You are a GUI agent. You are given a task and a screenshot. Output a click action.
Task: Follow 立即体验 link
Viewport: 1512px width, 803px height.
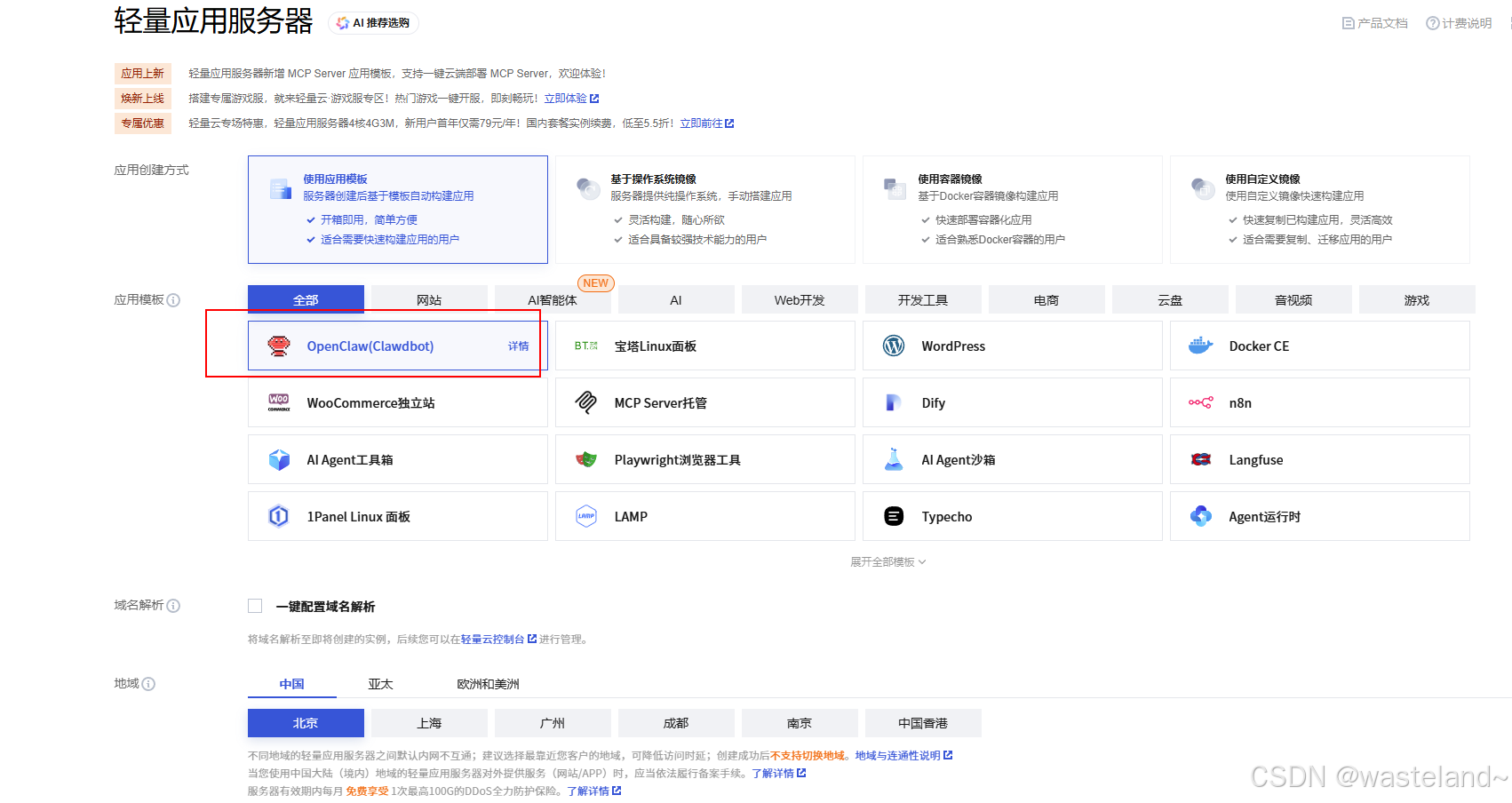pyautogui.click(x=571, y=99)
